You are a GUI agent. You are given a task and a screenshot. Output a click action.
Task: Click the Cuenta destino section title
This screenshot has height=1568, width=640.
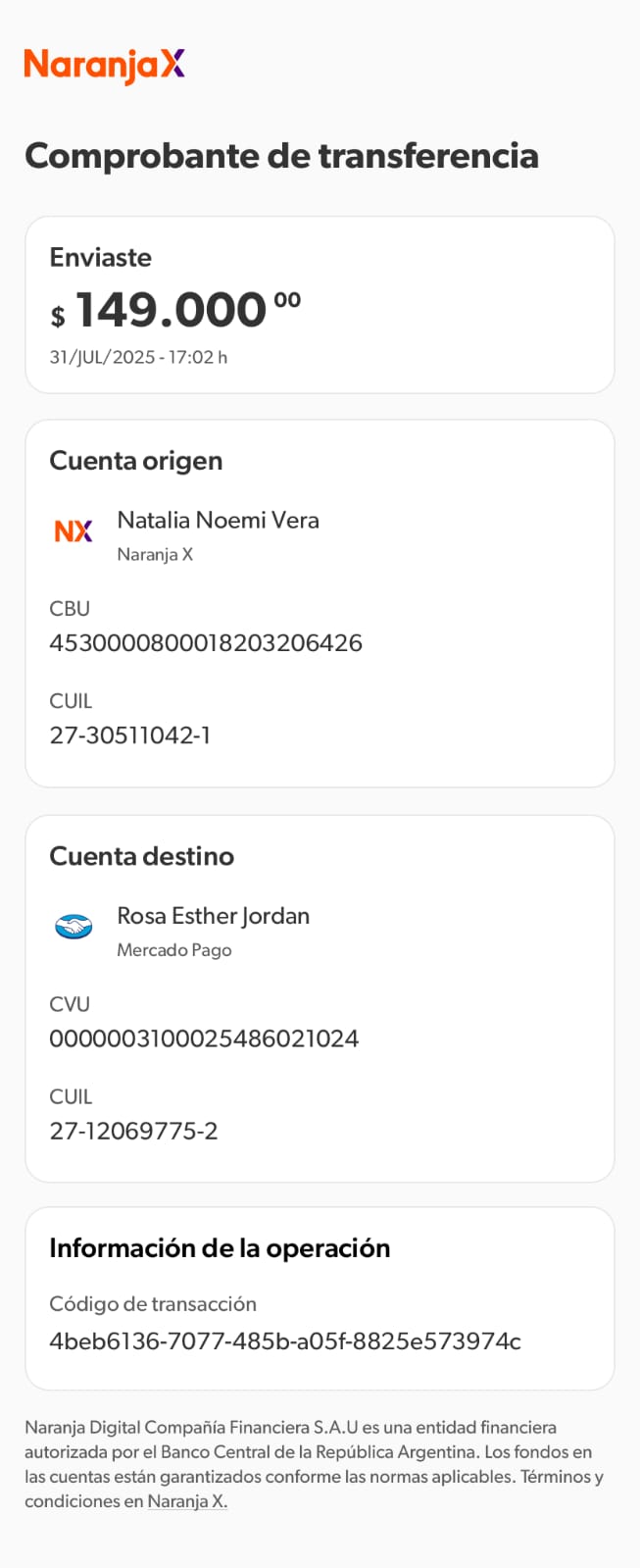(142, 856)
